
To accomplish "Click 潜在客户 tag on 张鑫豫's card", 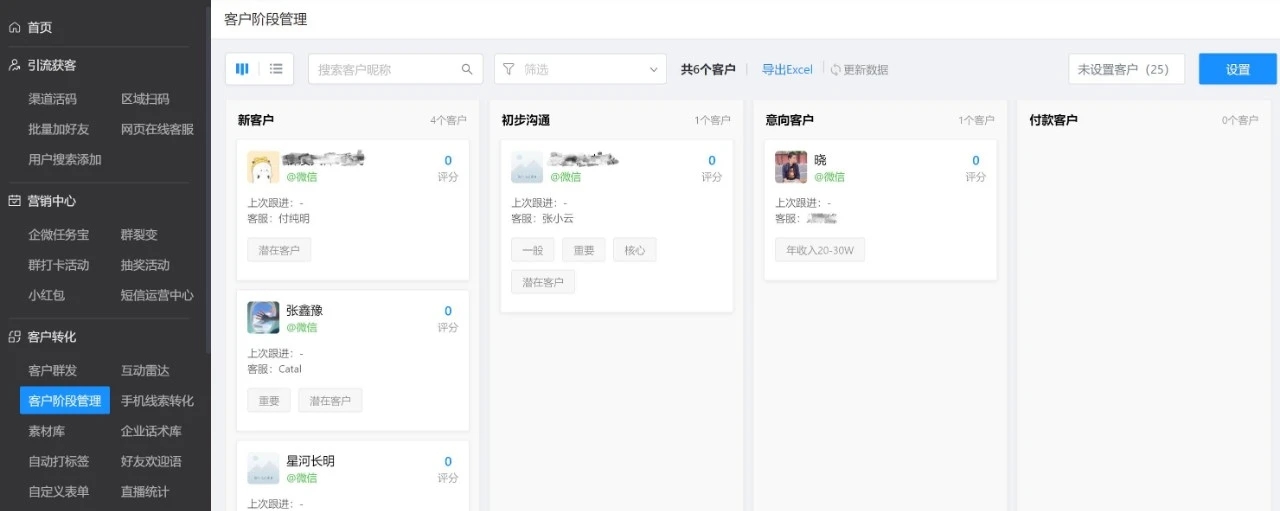I will pyautogui.click(x=330, y=400).
